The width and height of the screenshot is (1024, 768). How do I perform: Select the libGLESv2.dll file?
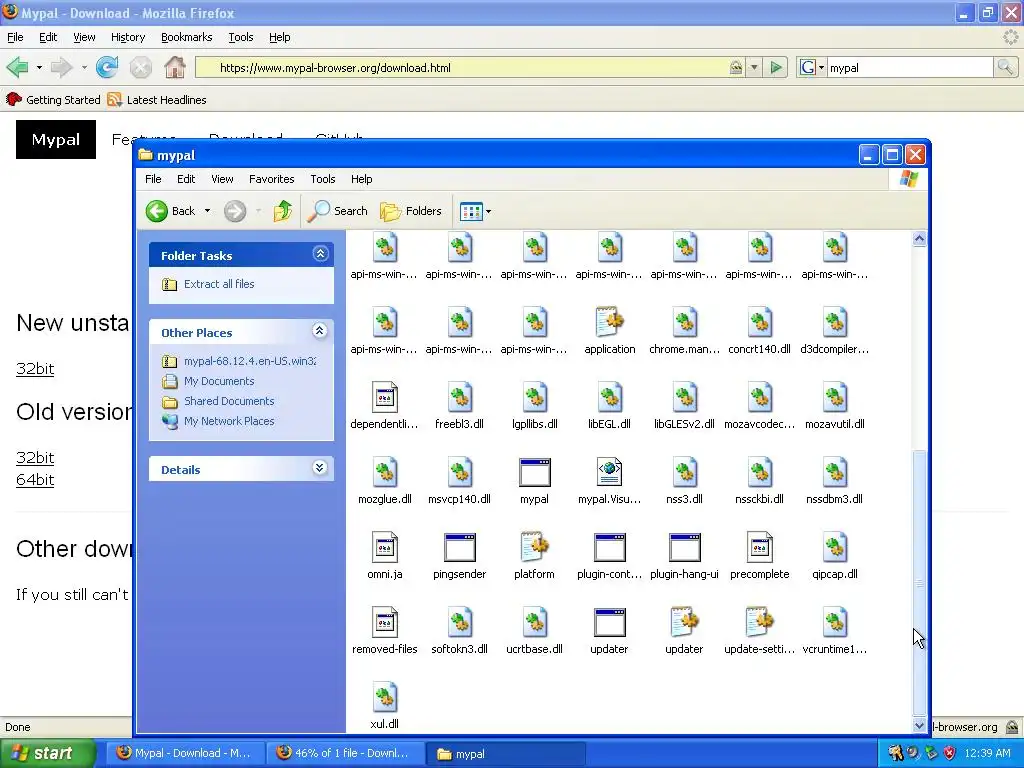[684, 406]
